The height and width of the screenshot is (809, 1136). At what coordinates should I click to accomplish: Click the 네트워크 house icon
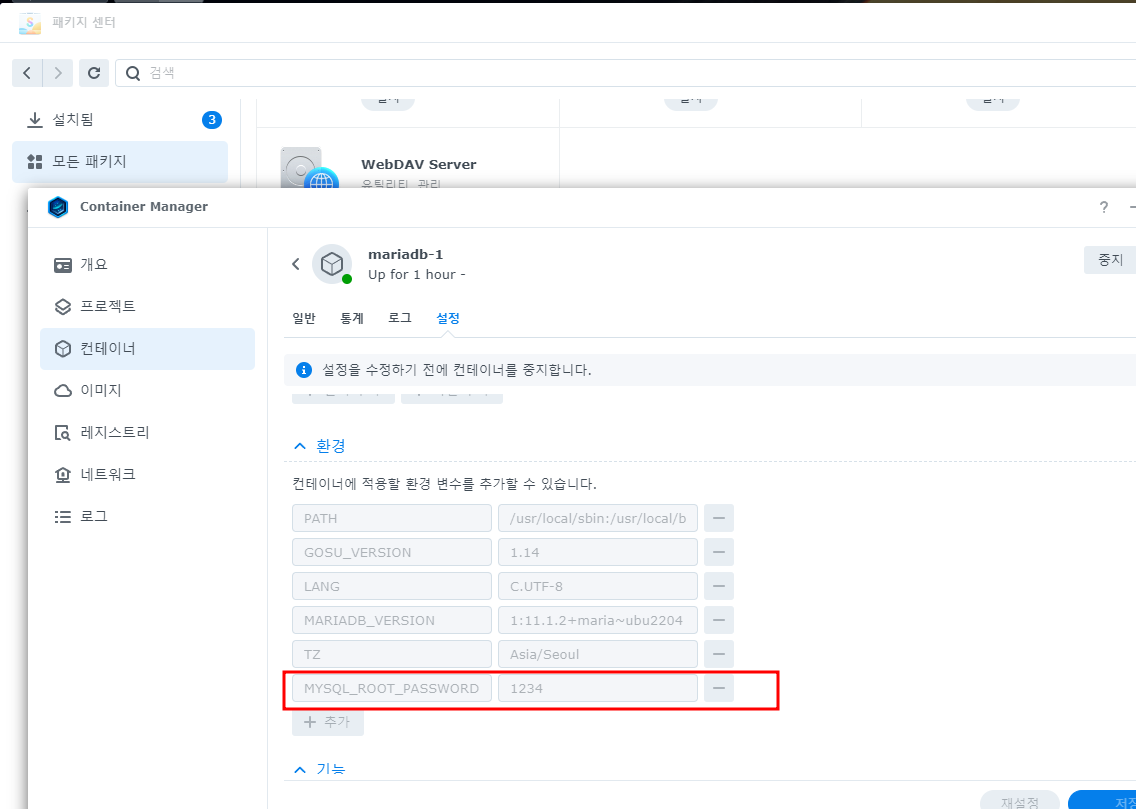click(x=63, y=475)
